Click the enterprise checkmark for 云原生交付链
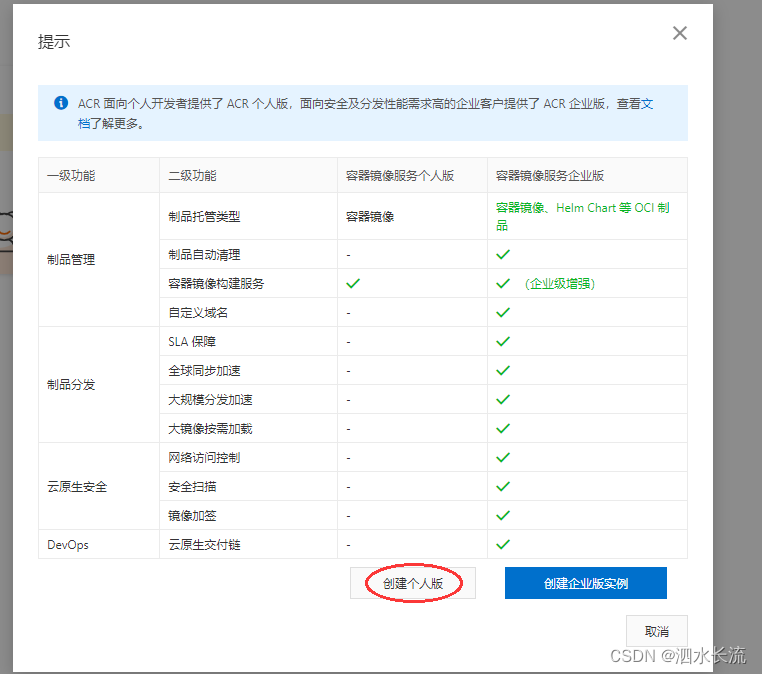This screenshot has width=762, height=674. click(503, 544)
